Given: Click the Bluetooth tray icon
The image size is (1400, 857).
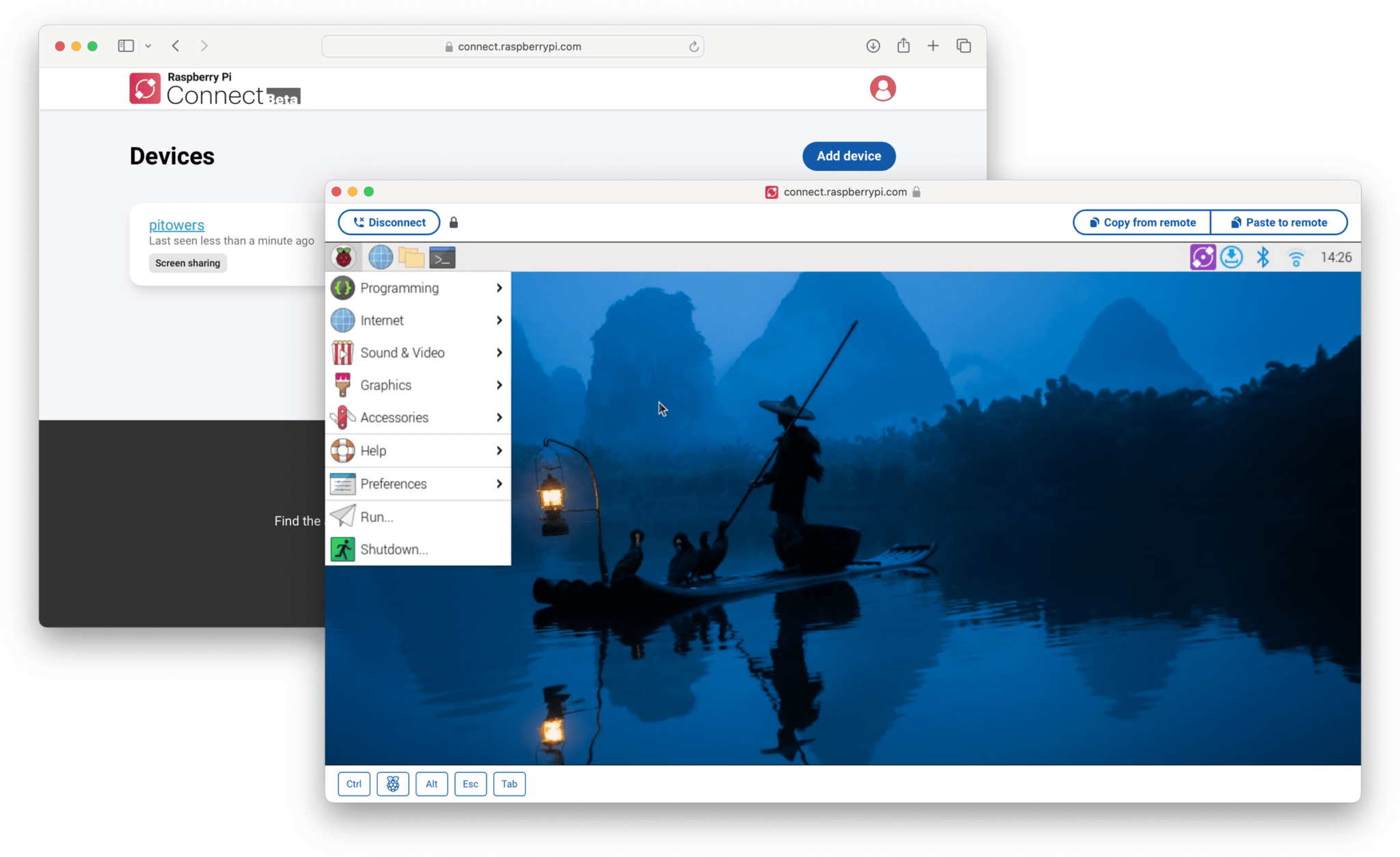Looking at the screenshot, I should 1263,258.
